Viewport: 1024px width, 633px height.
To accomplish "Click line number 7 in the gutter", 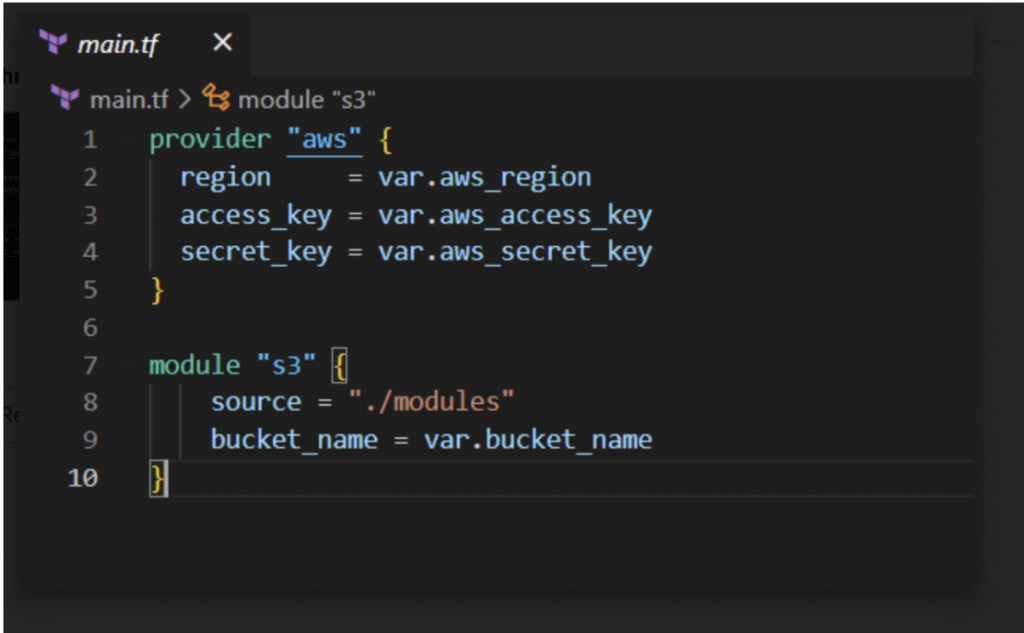I will tap(90, 365).
